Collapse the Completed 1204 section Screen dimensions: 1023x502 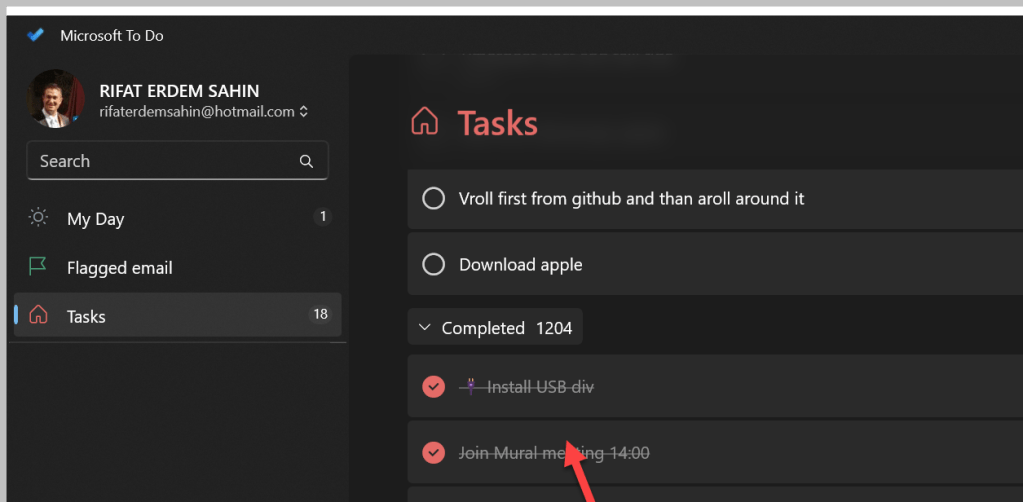(495, 328)
